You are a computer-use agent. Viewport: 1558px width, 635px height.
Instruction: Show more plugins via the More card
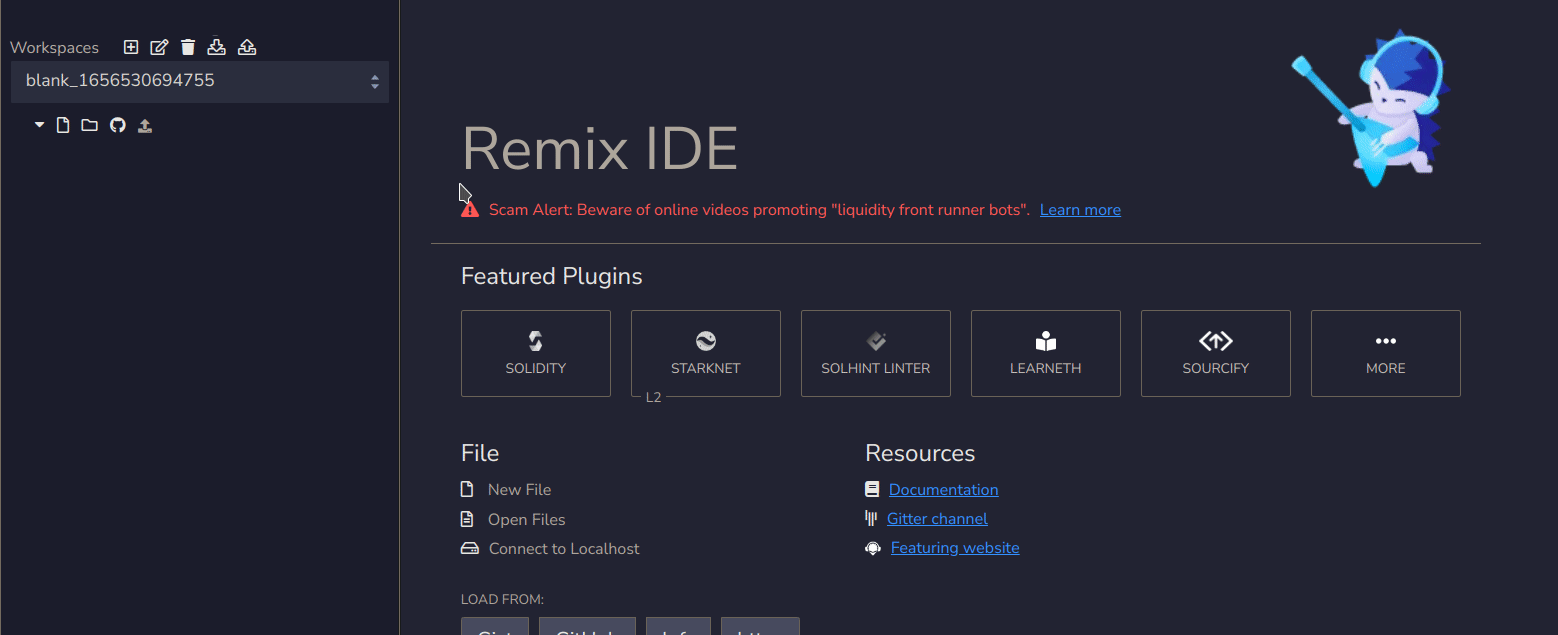click(x=1386, y=353)
